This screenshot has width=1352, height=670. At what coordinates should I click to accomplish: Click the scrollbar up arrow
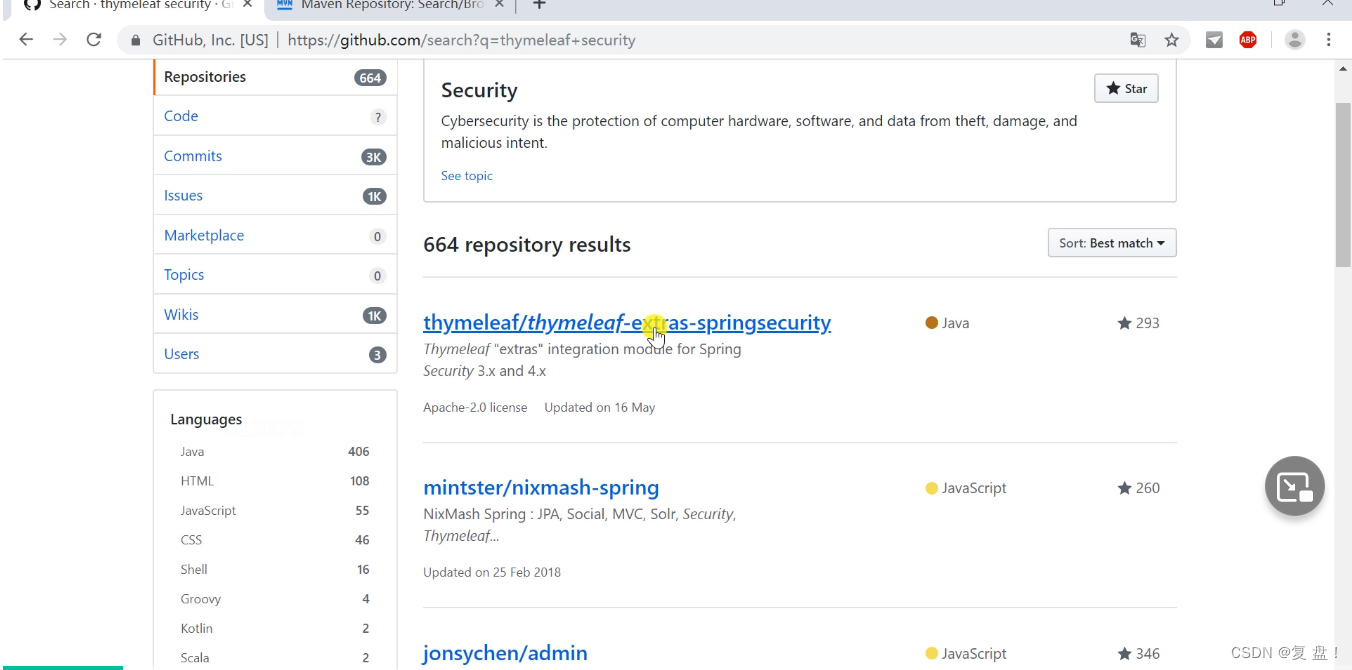(1343, 69)
